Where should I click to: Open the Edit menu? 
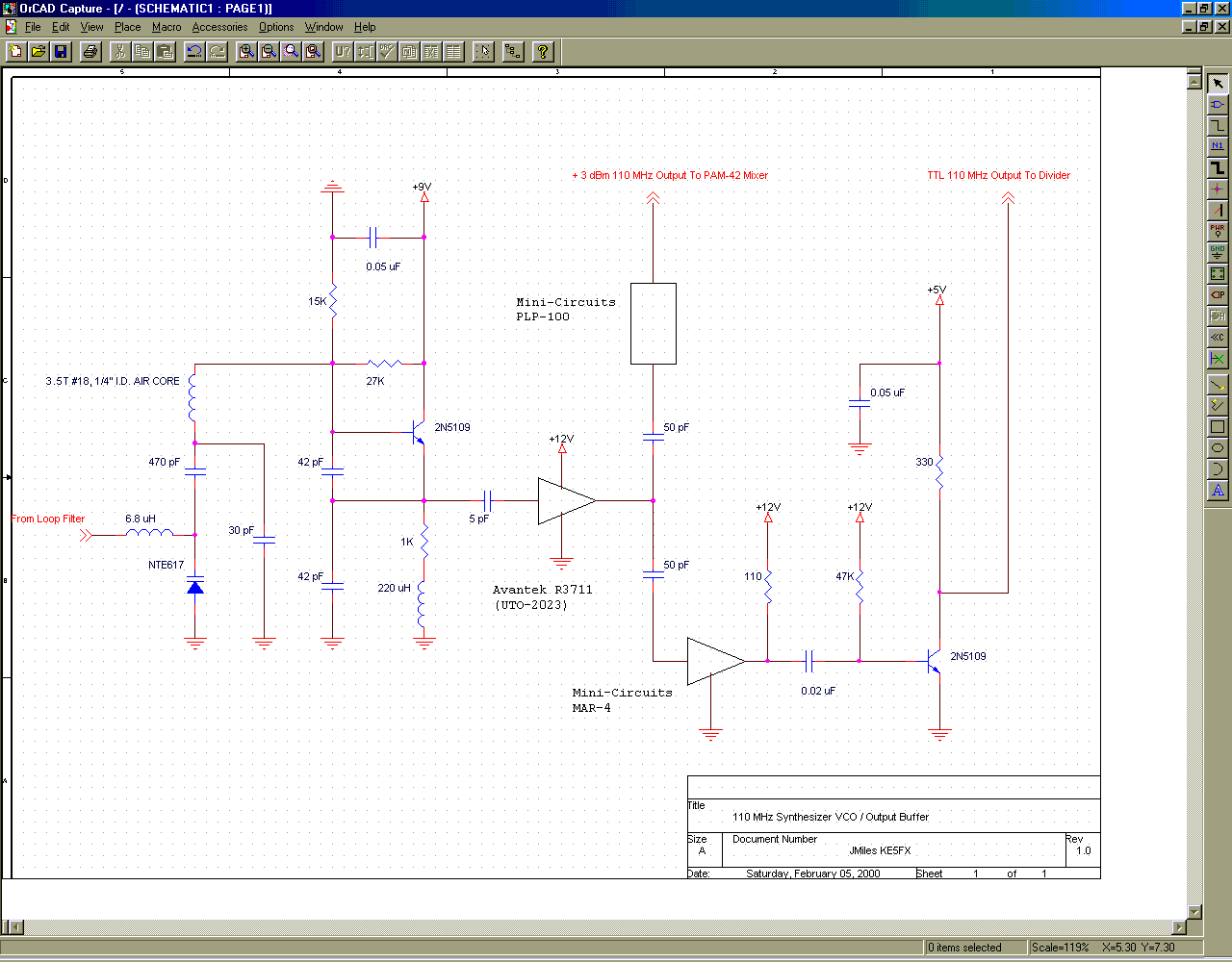coord(61,27)
